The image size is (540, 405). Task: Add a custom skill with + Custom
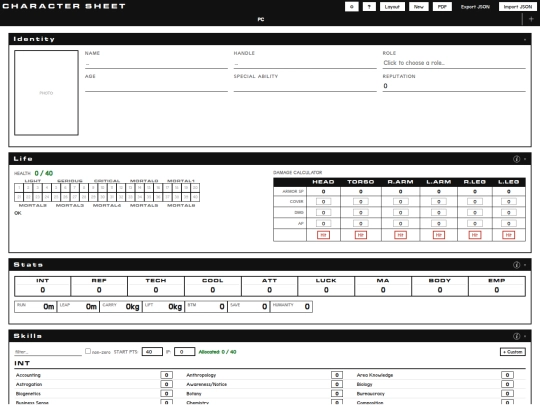[x=512, y=352]
